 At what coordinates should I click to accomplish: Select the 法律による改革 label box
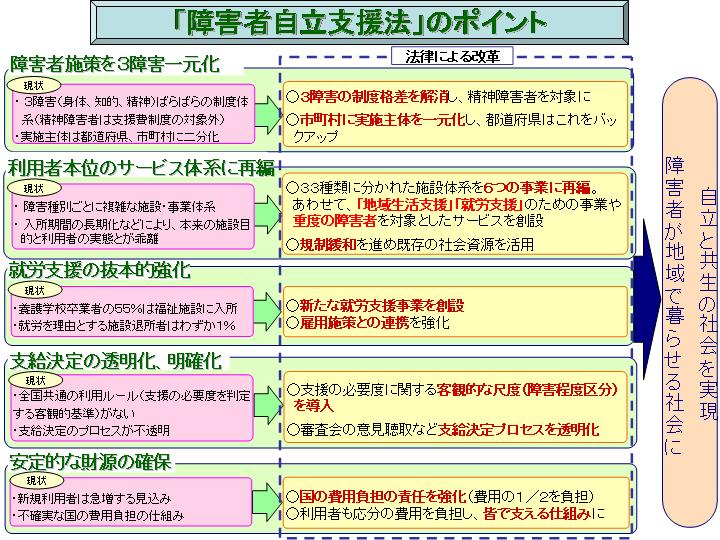click(452, 56)
